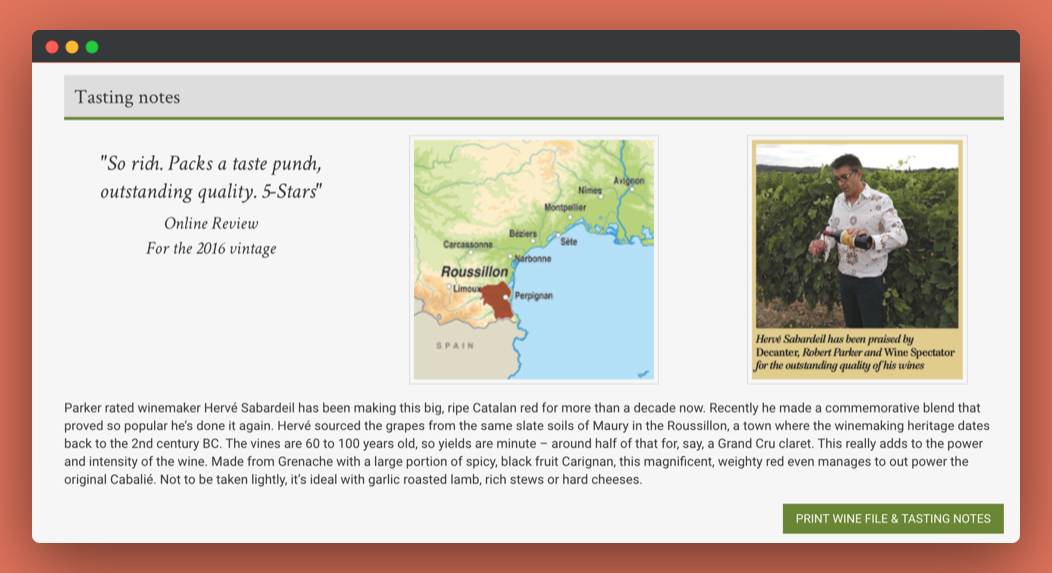Click the green maximize window button
Screen dimensions: 1052x573
pos(92,47)
